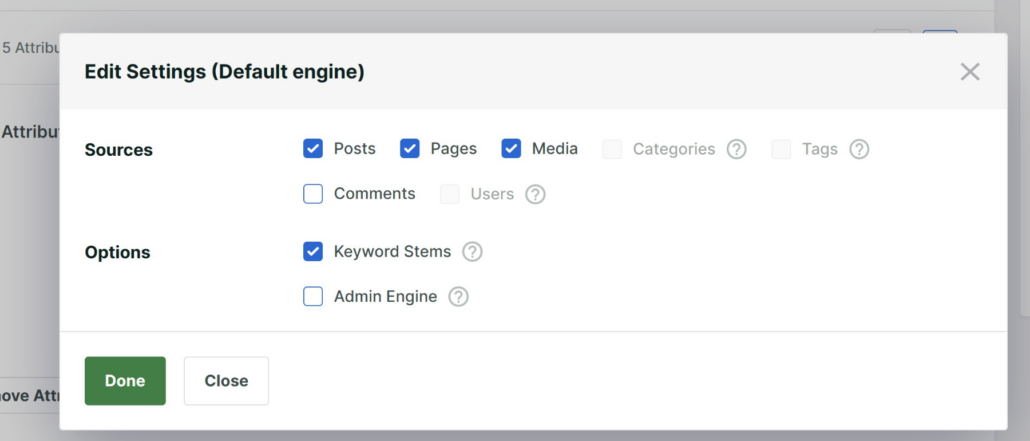Uncheck the Media source checkbox

click(x=511, y=149)
